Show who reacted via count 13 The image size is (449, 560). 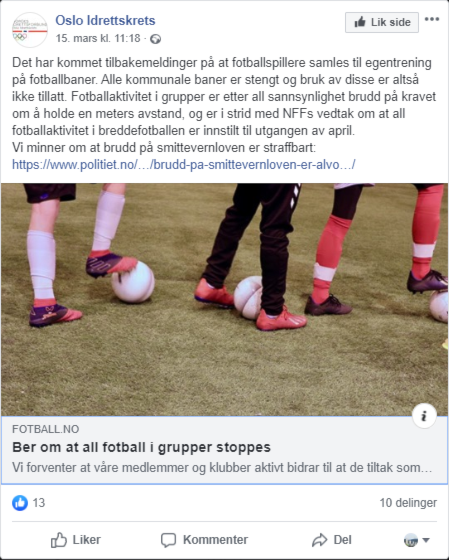pyautogui.click(x=39, y=503)
